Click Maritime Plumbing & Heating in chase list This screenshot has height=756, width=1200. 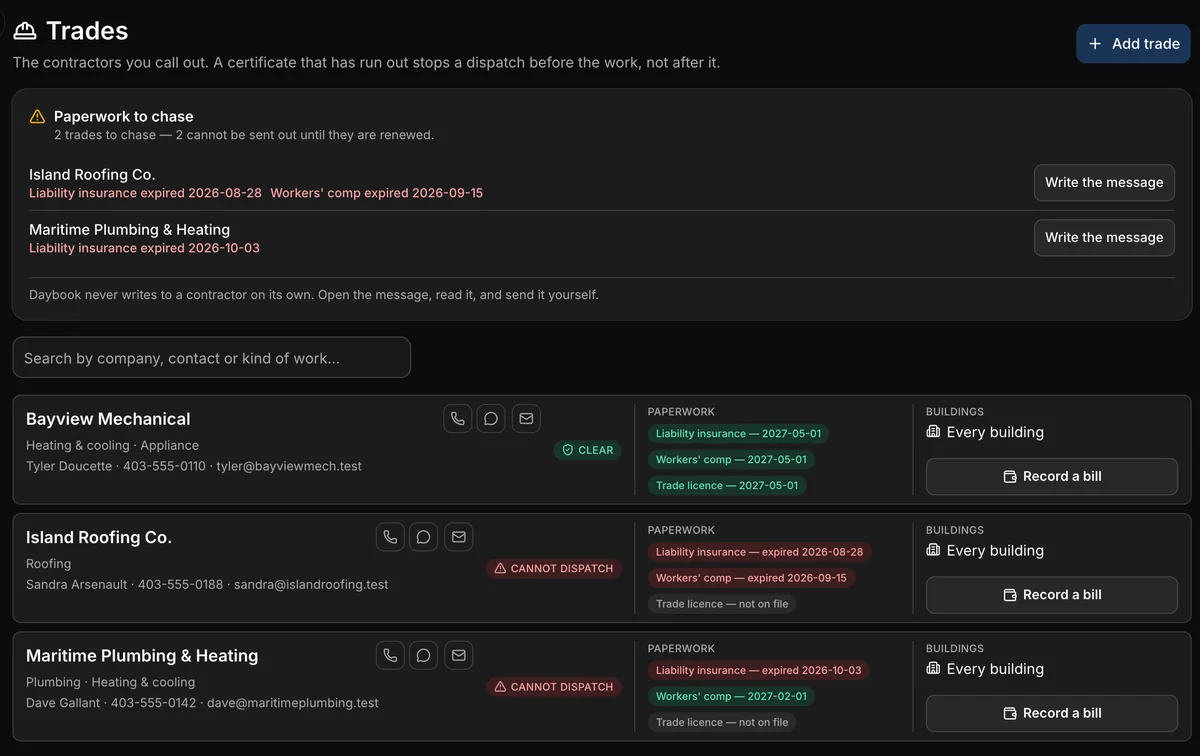129,230
